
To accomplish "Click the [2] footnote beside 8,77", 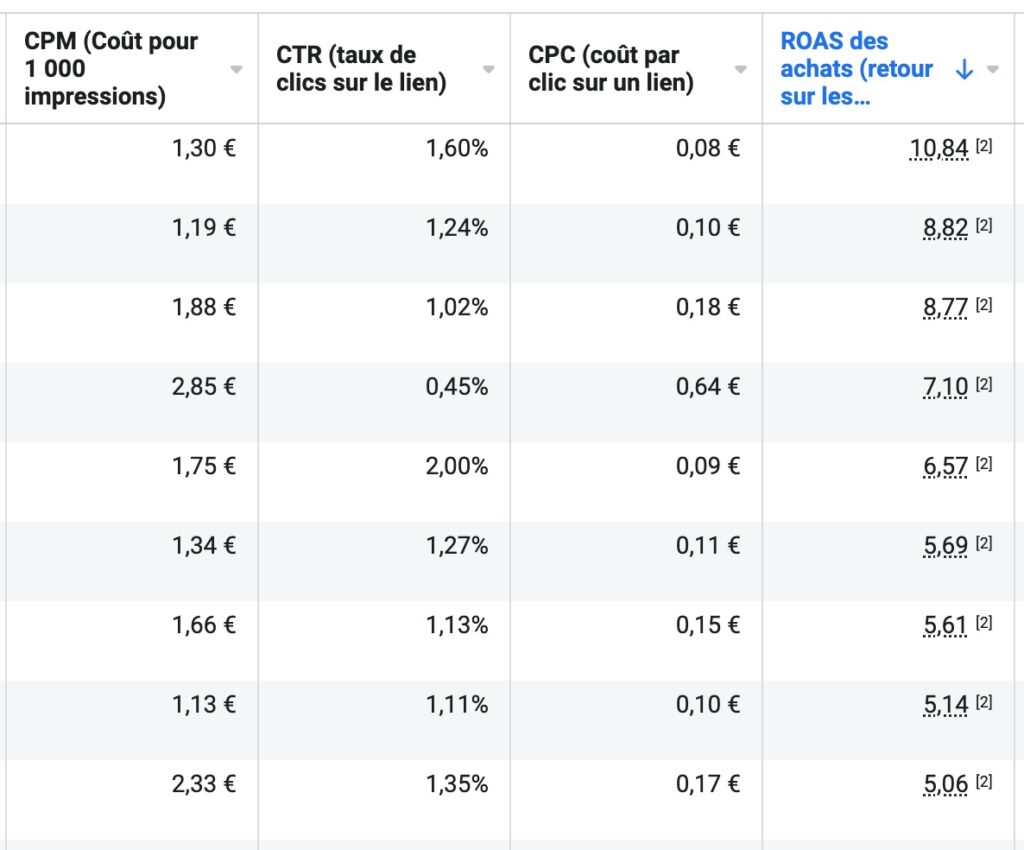I will pyautogui.click(x=984, y=305).
